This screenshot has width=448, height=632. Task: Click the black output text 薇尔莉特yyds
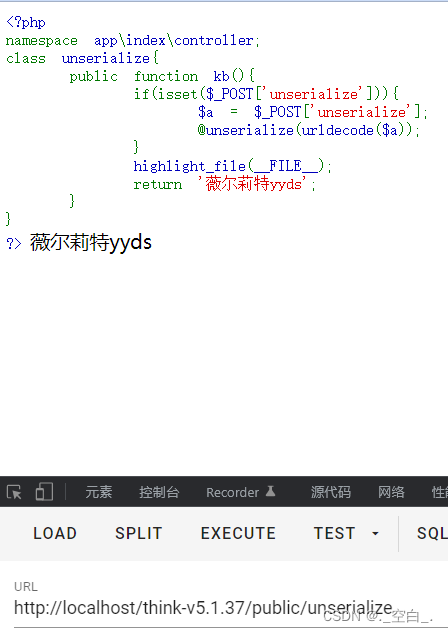[x=91, y=243]
